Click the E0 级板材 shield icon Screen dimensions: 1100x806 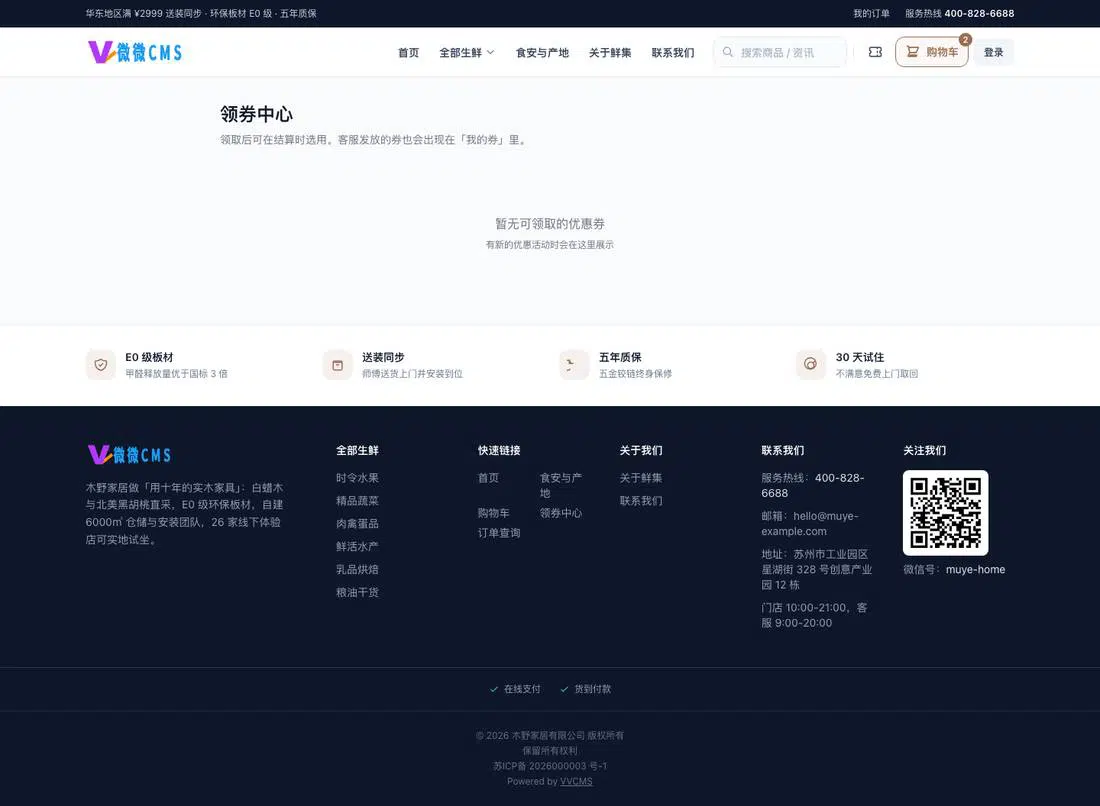(x=101, y=365)
